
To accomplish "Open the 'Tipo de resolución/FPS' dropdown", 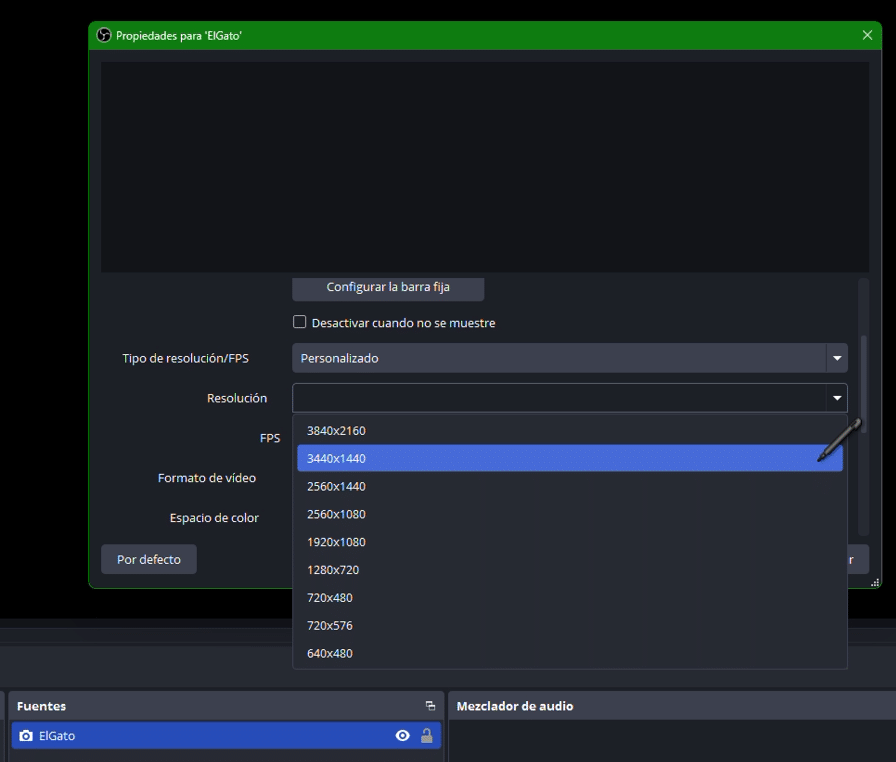I will point(569,358).
